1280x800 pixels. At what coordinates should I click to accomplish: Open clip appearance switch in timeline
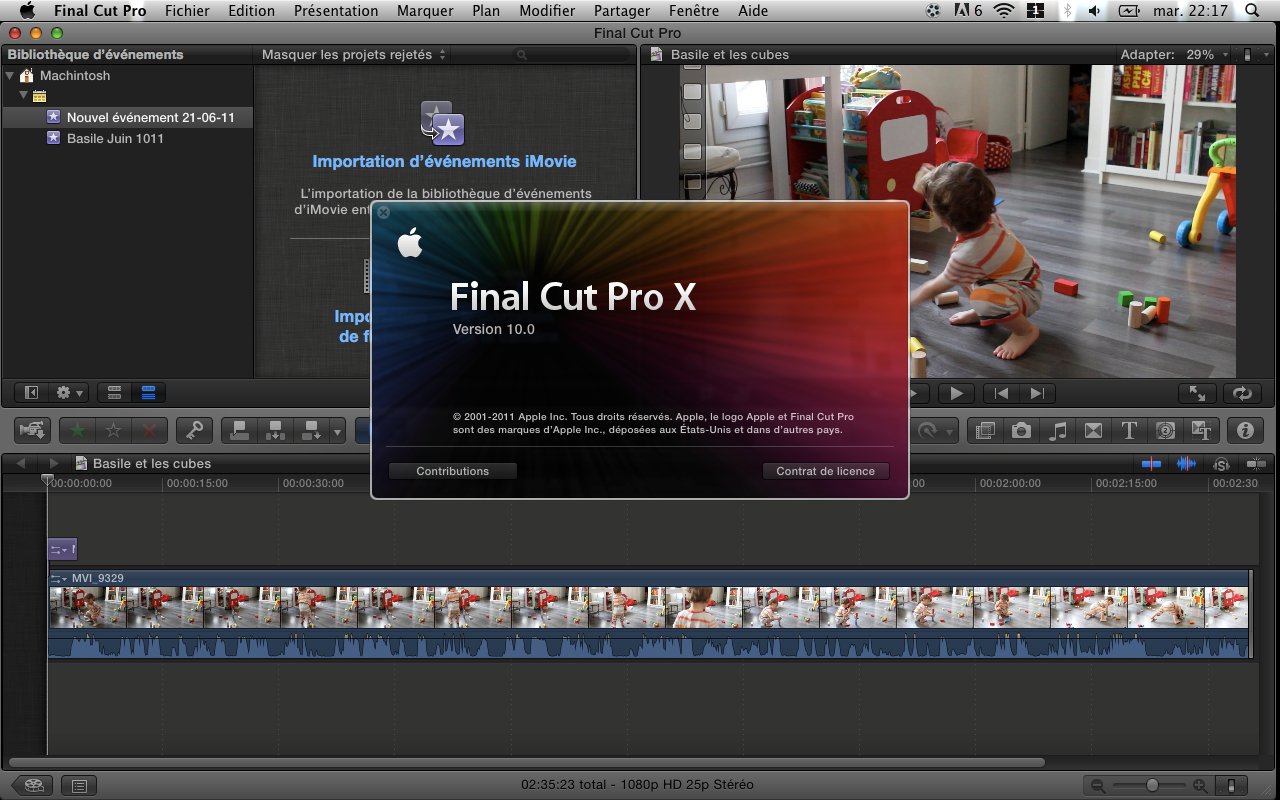coord(1233,786)
